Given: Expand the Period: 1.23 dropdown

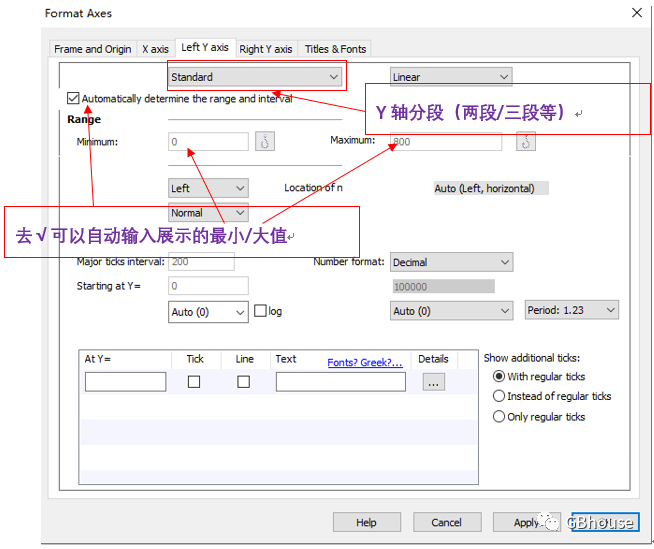Looking at the screenshot, I should coord(571,311).
